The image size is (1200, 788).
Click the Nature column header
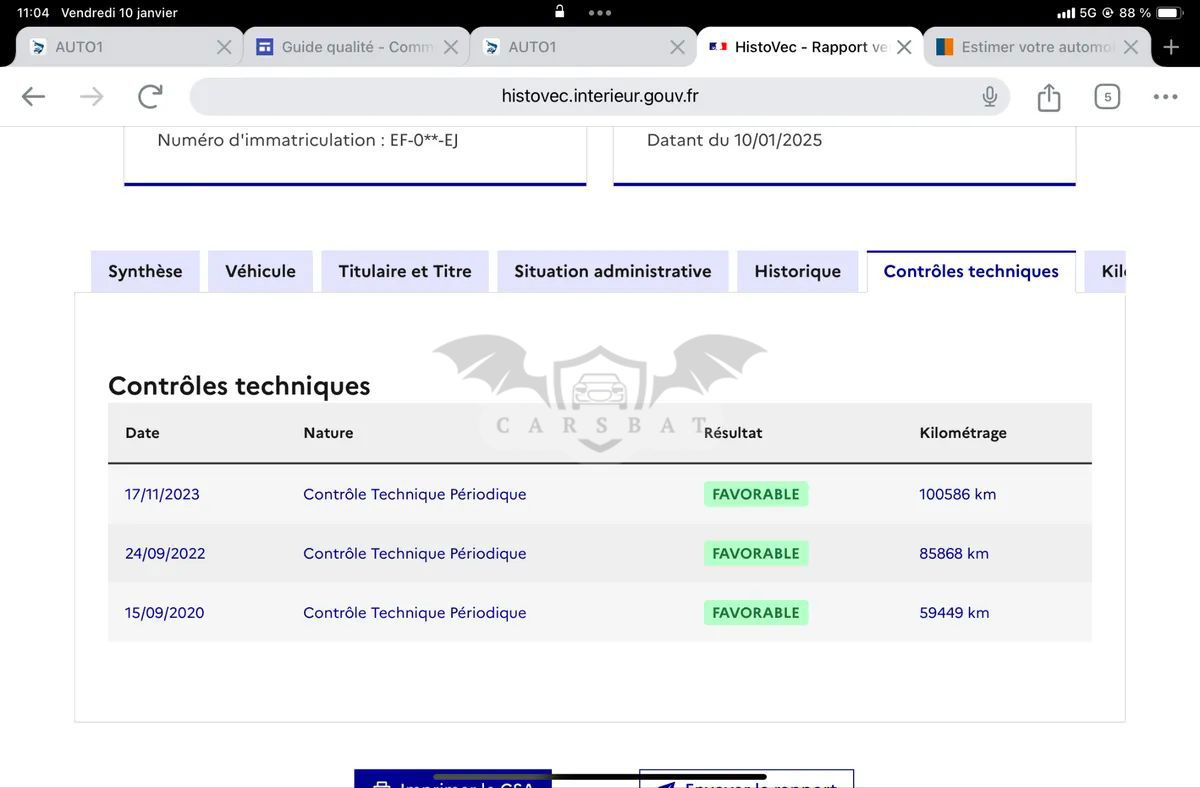(x=328, y=433)
